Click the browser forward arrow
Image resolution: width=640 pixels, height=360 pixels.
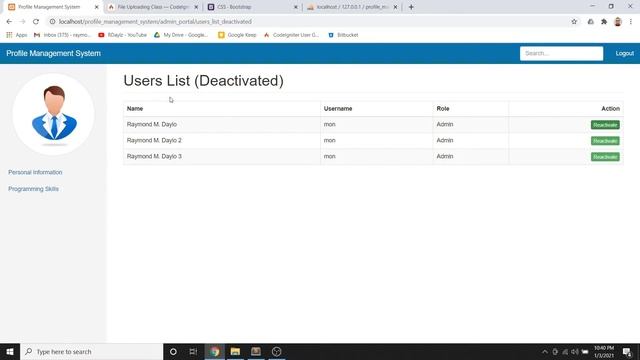[x=22, y=22]
